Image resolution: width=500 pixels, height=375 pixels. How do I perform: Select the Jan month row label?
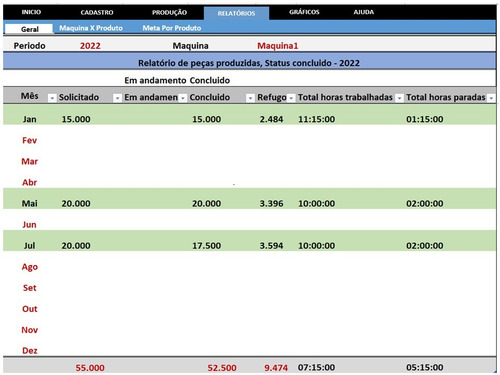[x=29, y=119]
